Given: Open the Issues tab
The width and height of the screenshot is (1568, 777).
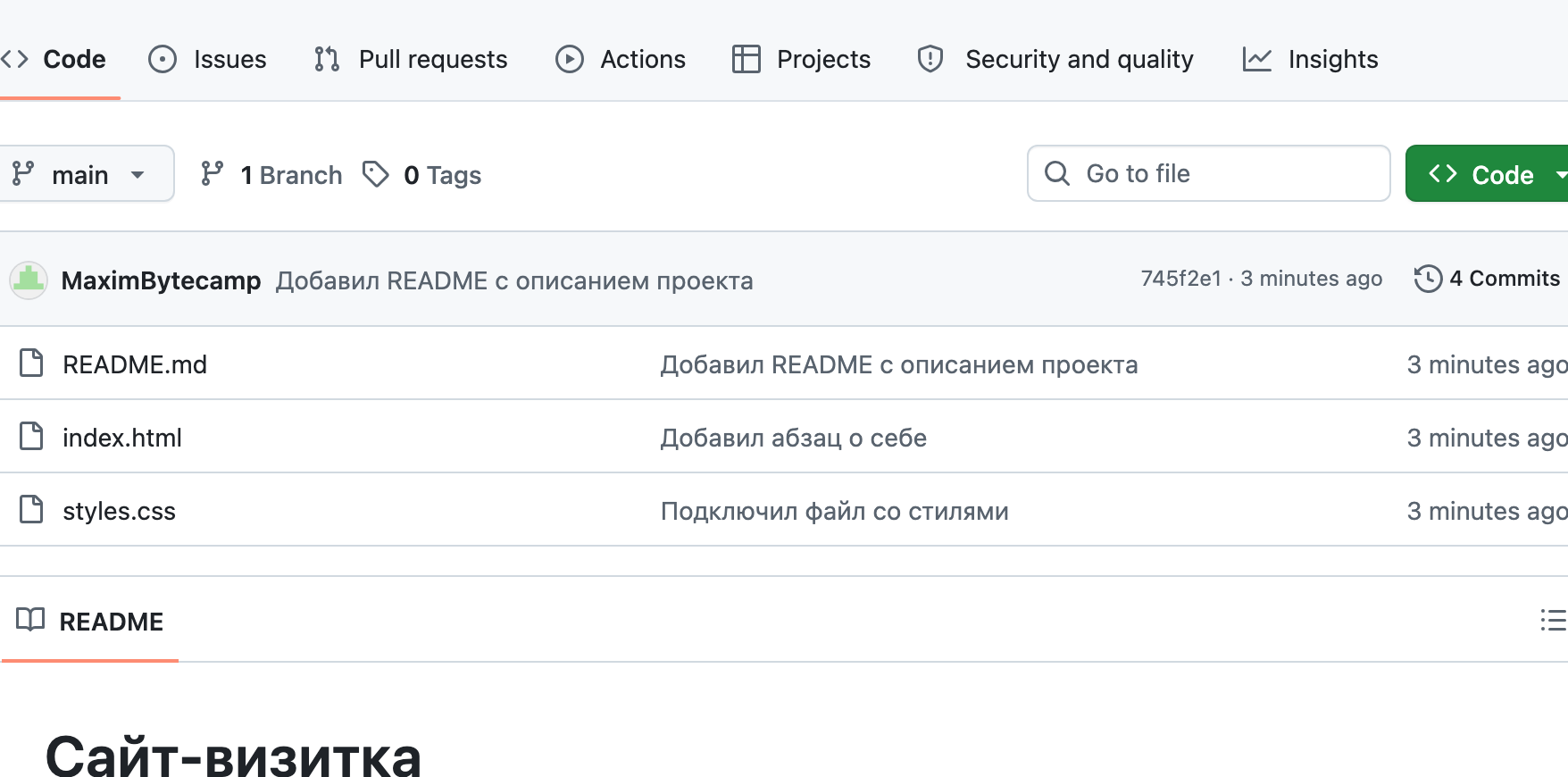Looking at the screenshot, I should tap(207, 59).
